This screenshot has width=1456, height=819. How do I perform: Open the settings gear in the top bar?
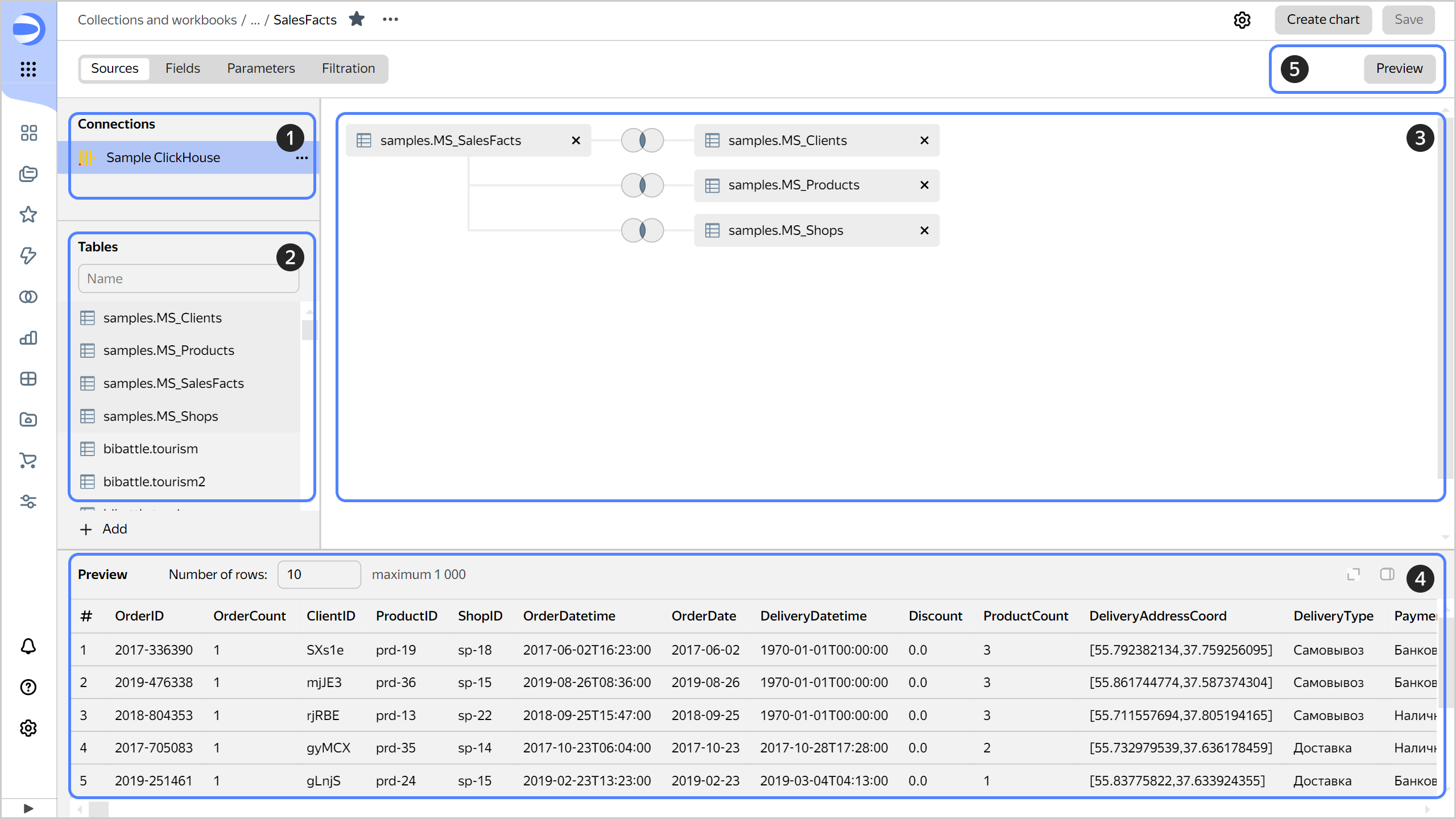pyautogui.click(x=1243, y=20)
